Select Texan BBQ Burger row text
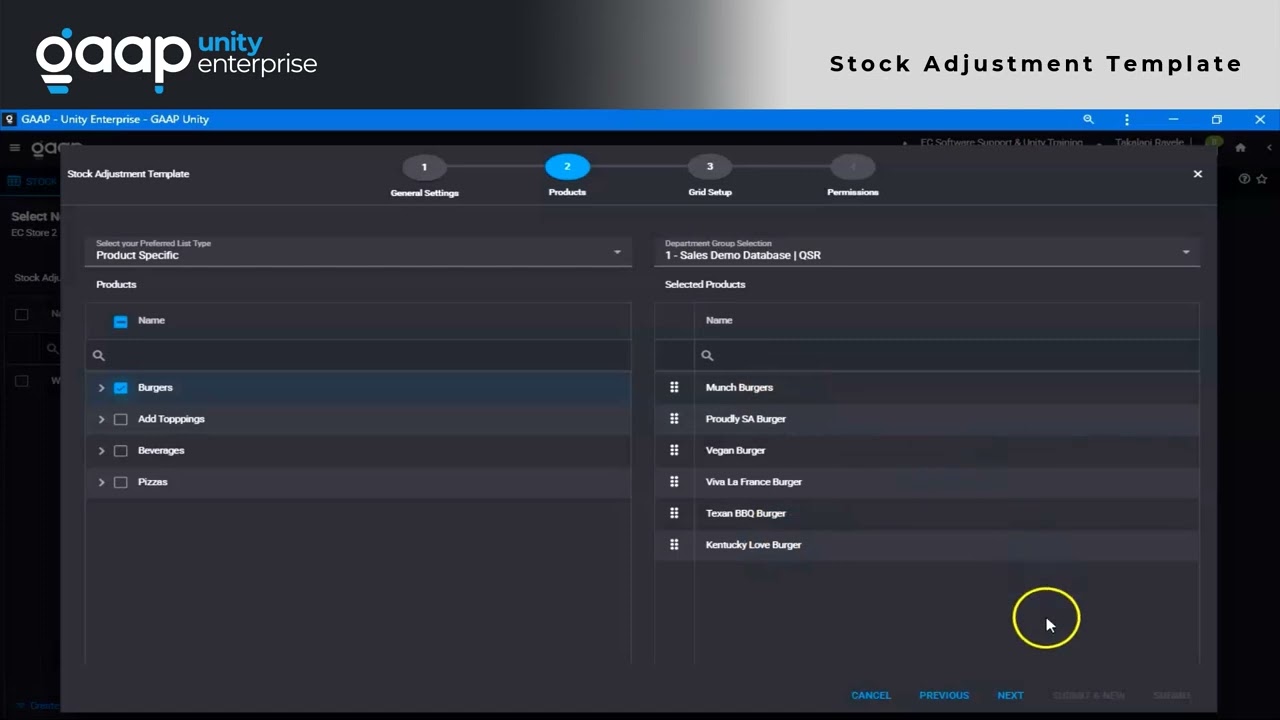The width and height of the screenshot is (1280, 720). 746,513
